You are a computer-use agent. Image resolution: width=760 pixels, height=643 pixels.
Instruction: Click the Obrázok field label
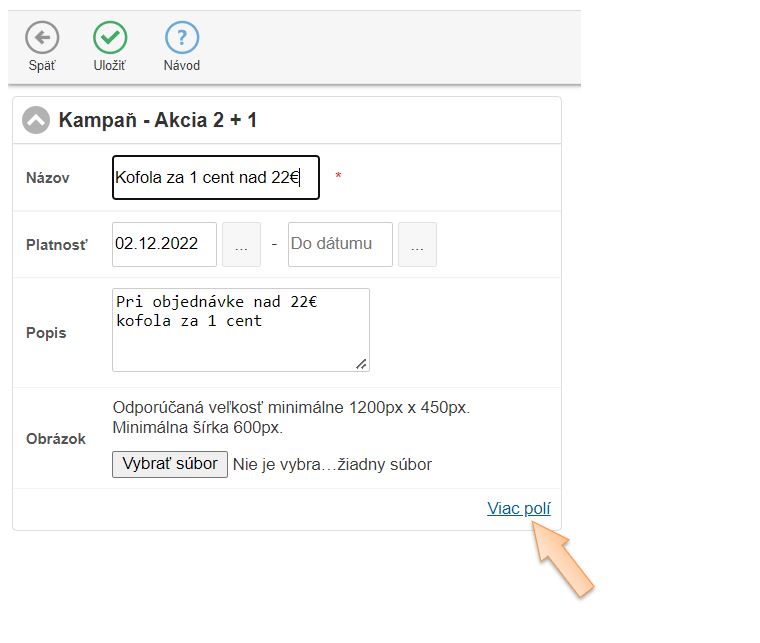click(x=56, y=439)
